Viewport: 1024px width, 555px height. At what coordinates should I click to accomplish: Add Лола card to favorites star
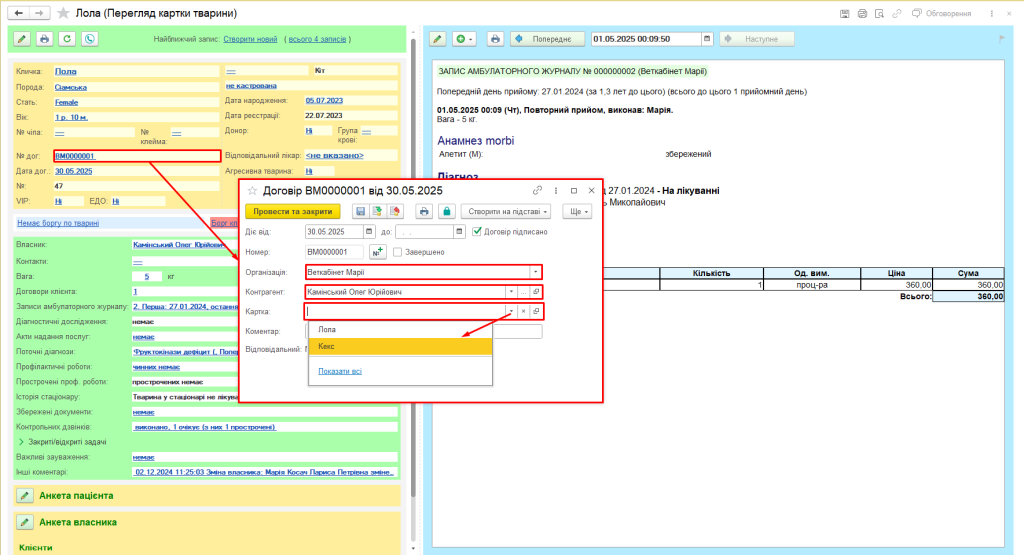(63, 13)
